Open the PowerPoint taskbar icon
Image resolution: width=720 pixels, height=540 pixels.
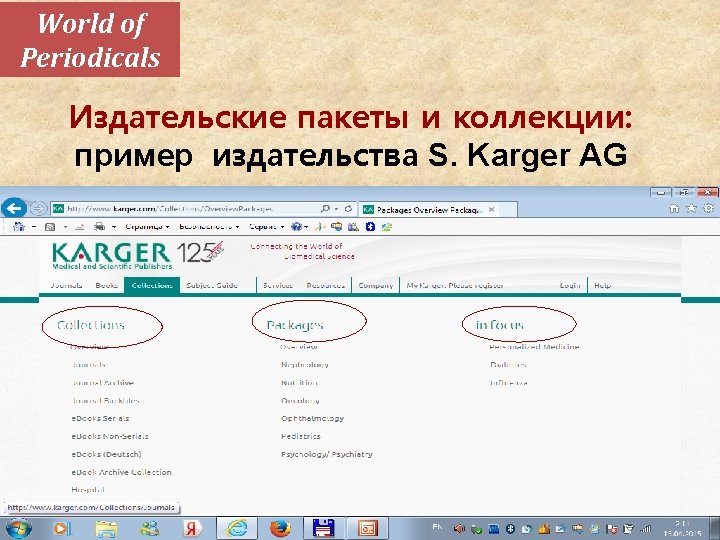[x=367, y=528]
